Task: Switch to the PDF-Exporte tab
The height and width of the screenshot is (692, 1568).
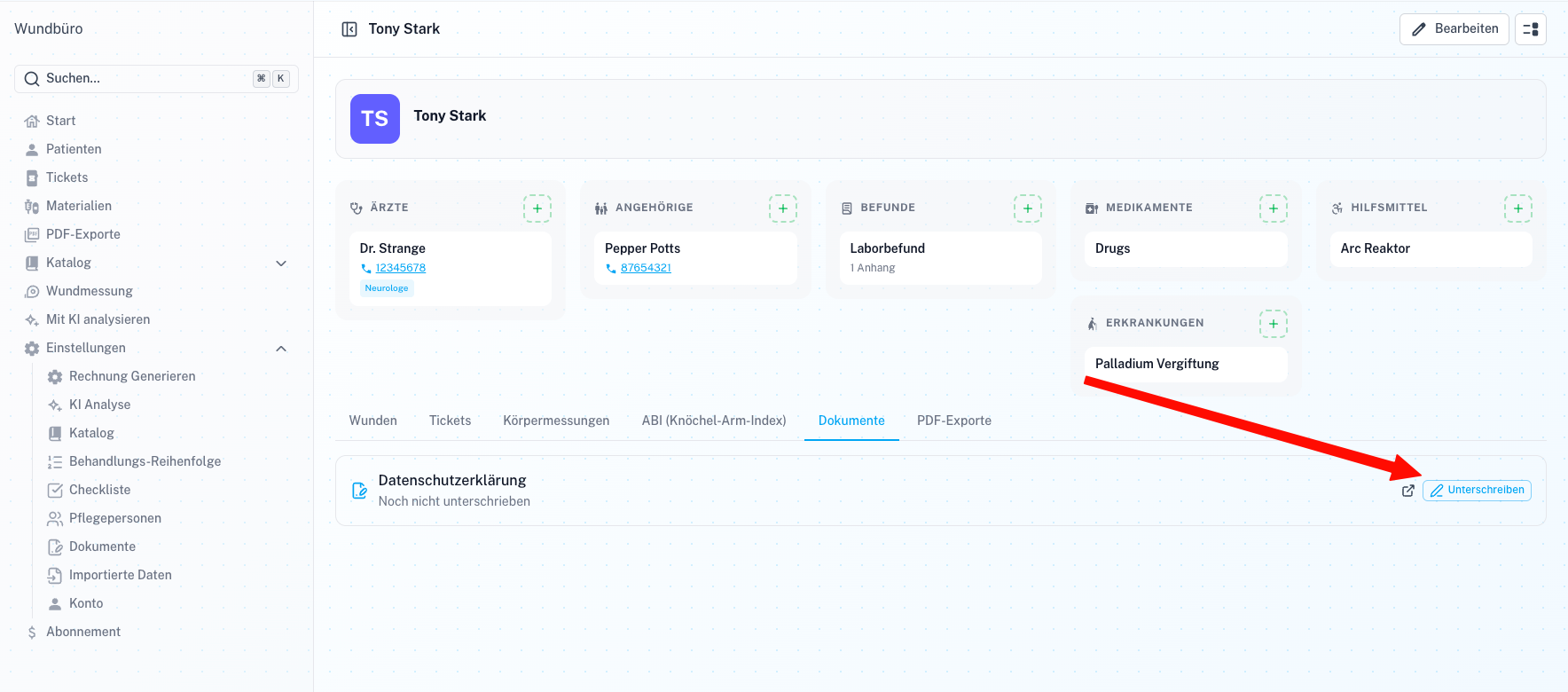Action: tap(954, 421)
